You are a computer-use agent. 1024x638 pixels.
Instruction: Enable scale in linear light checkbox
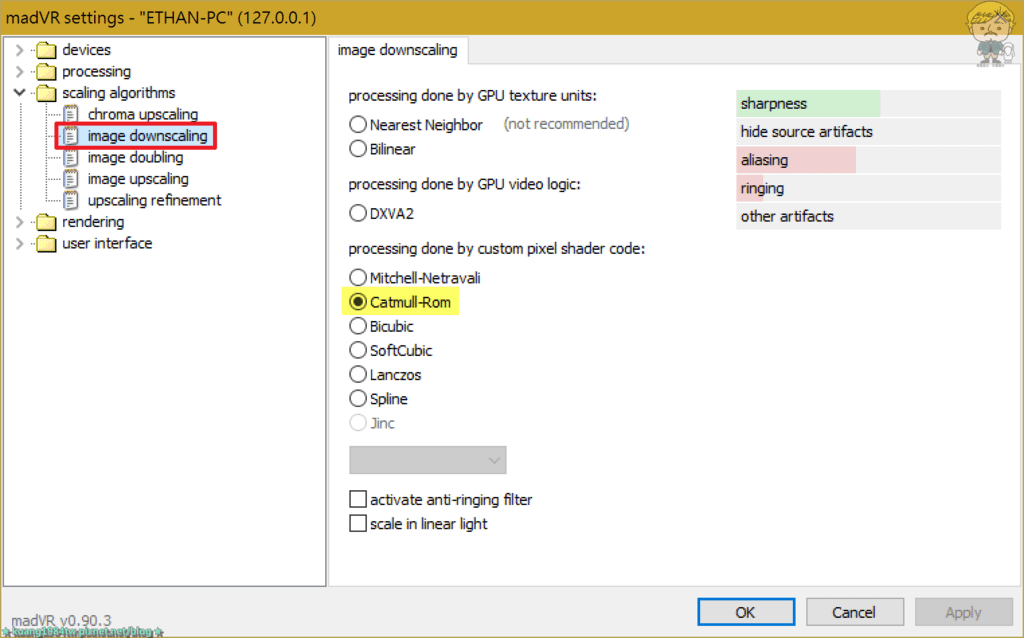358,524
